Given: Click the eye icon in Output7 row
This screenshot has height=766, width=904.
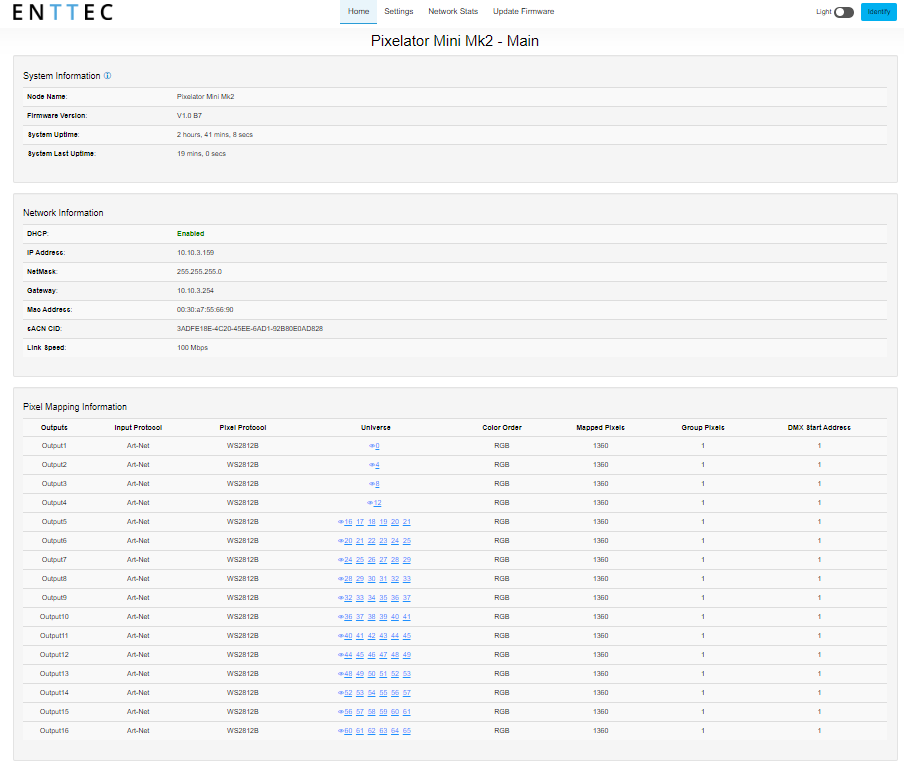Looking at the screenshot, I should point(341,560).
